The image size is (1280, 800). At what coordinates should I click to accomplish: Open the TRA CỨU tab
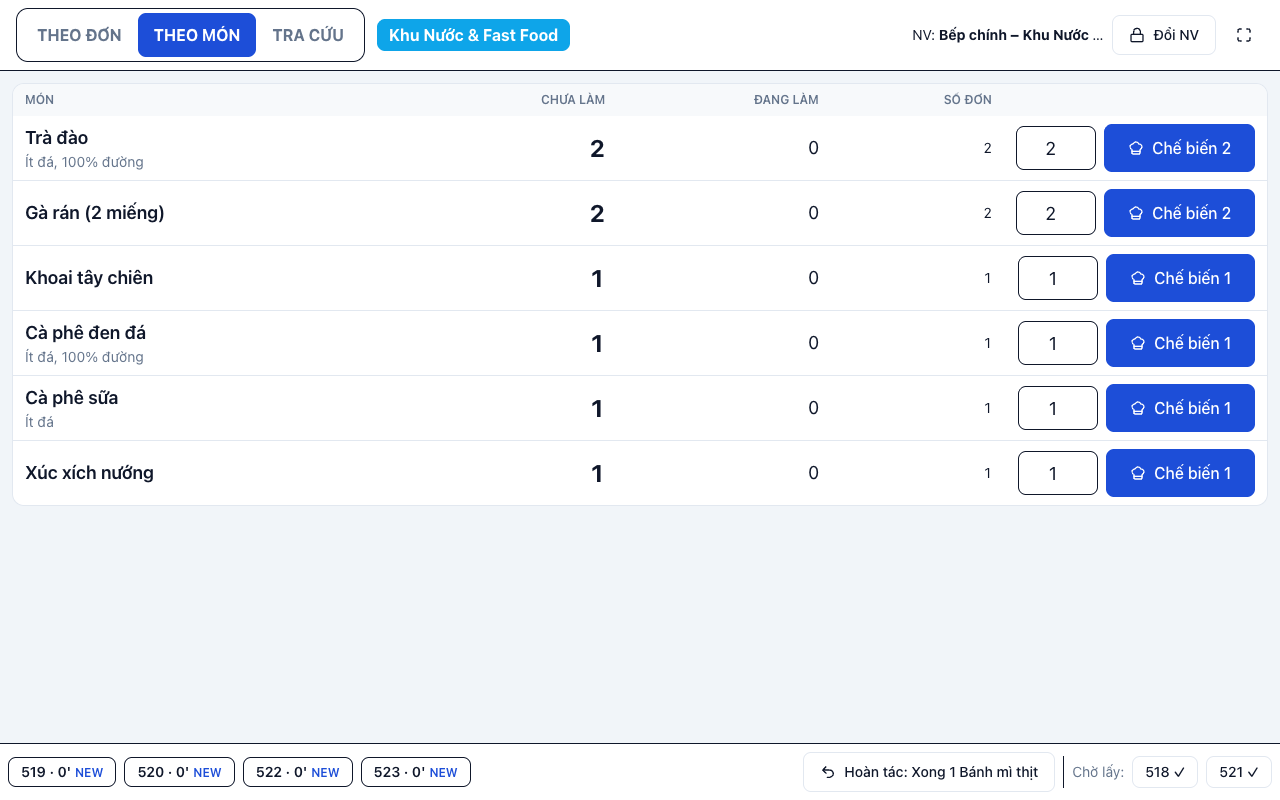308,35
